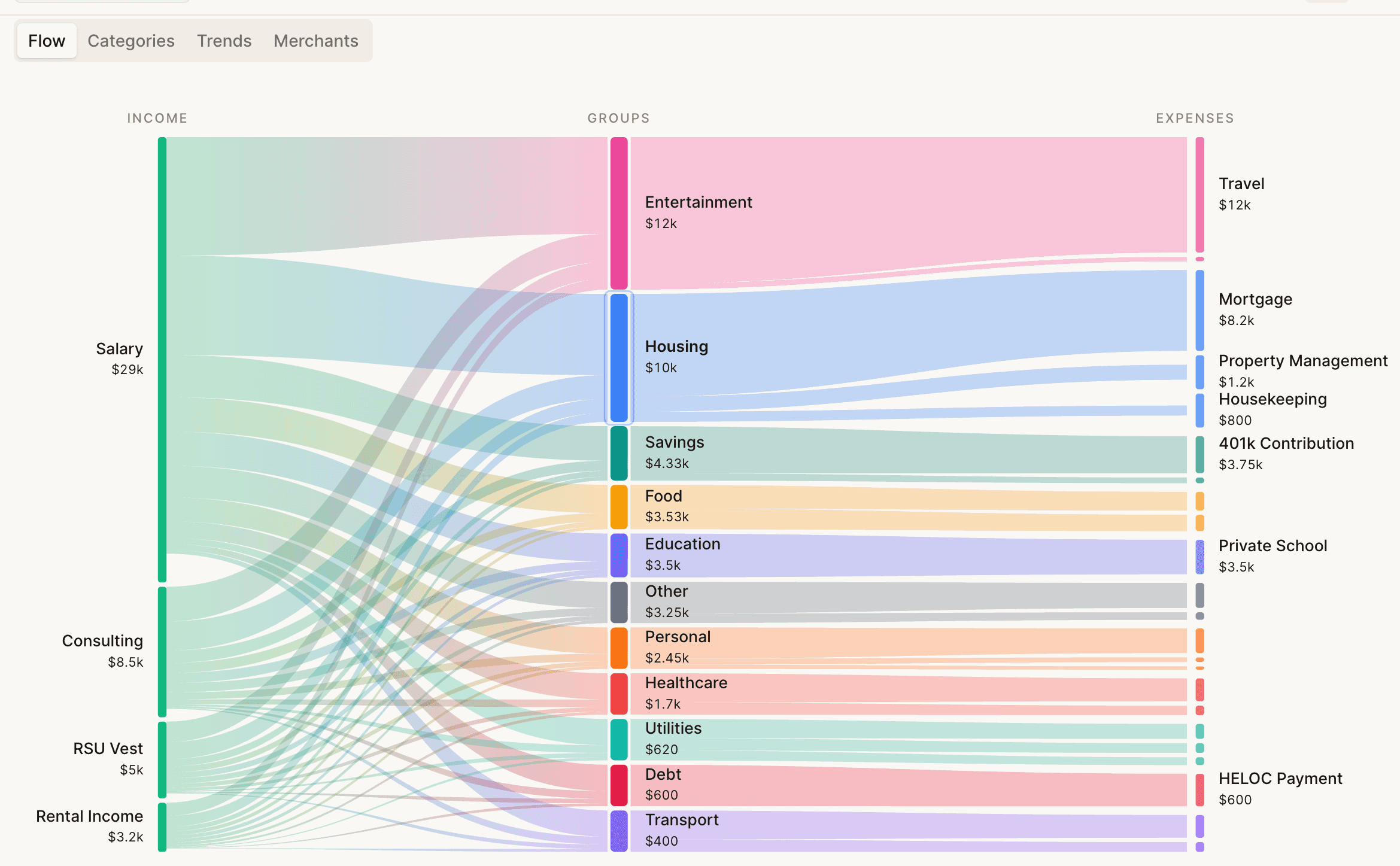Click the Food group bar
This screenshot has width=1400, height=866.
coord(618,506)
